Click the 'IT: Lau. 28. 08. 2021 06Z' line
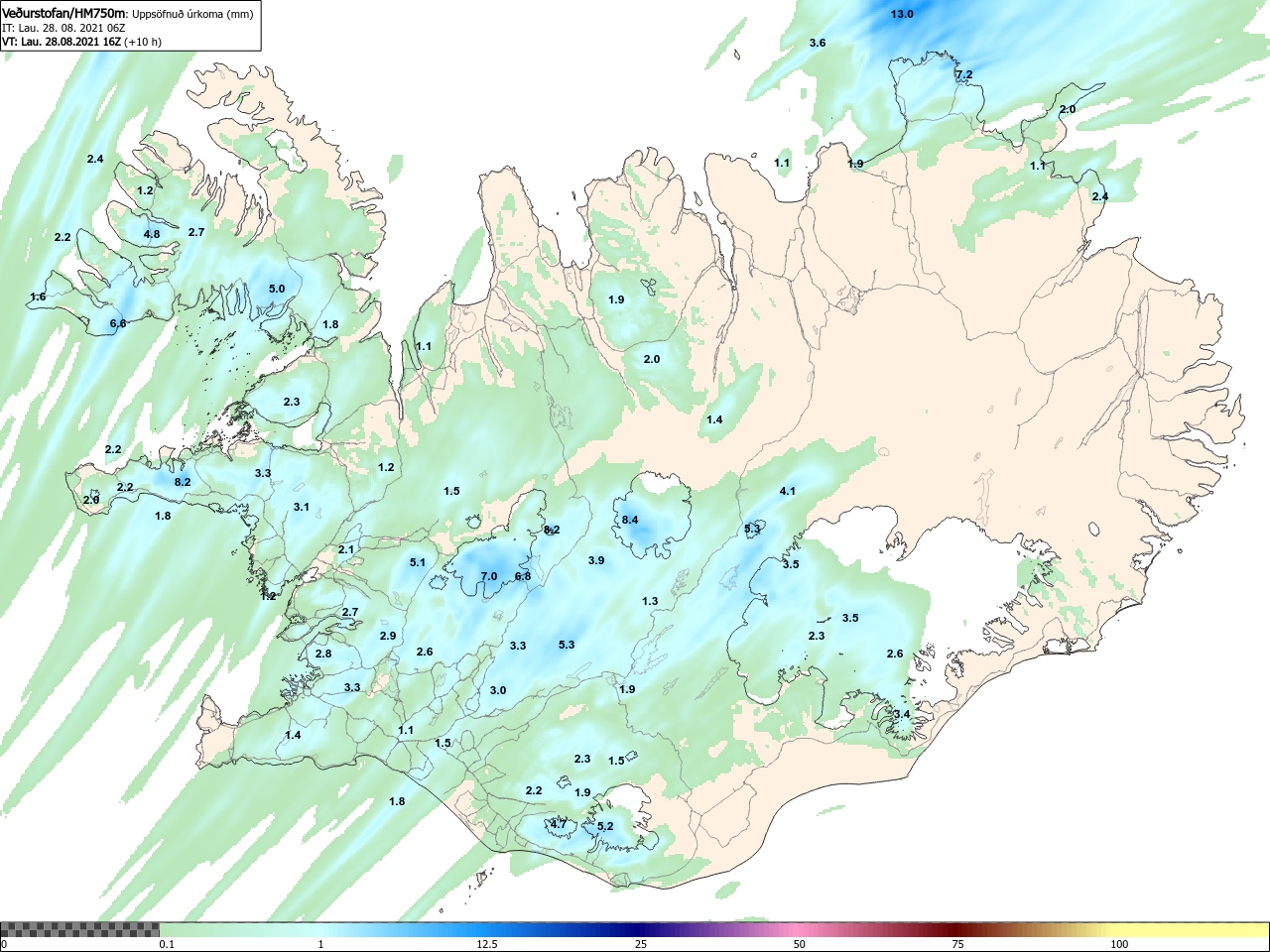Image resolution: width=1270 pixels, height=952 pixels. (63, 28)
